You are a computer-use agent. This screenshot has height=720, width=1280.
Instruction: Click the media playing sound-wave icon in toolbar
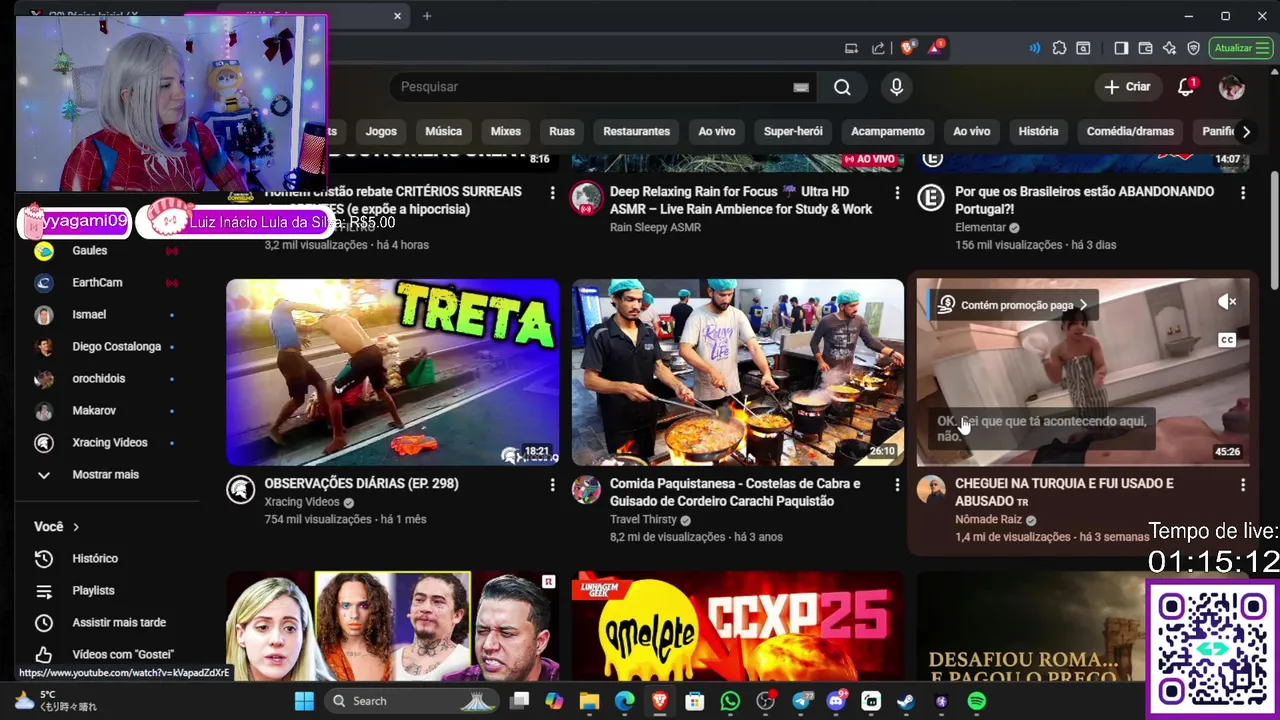point(1034,48)
